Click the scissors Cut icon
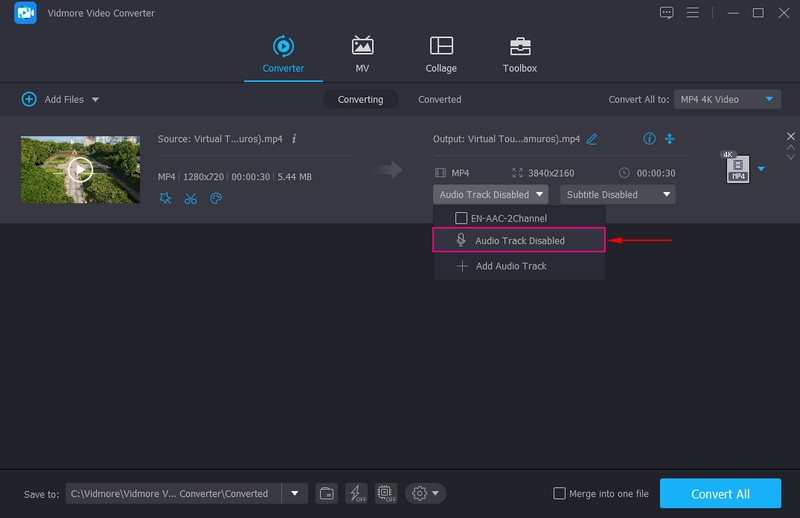The height and width of the screenshot is (518, 800). tap(191, 198)
